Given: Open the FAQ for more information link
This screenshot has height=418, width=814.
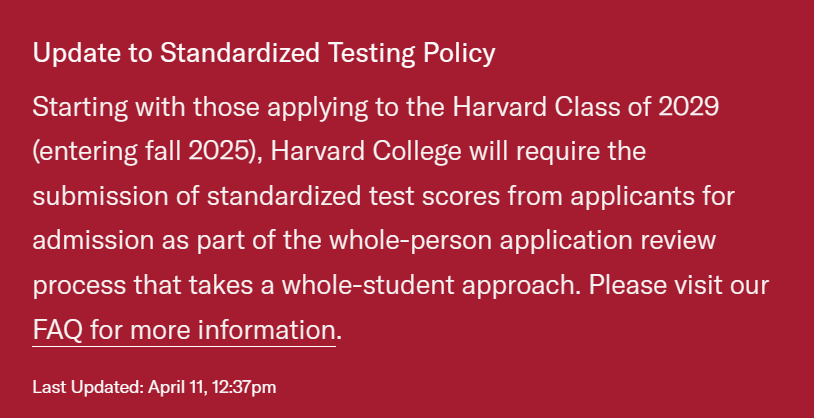Looking at the screenshot, I should tap(184, 330).
